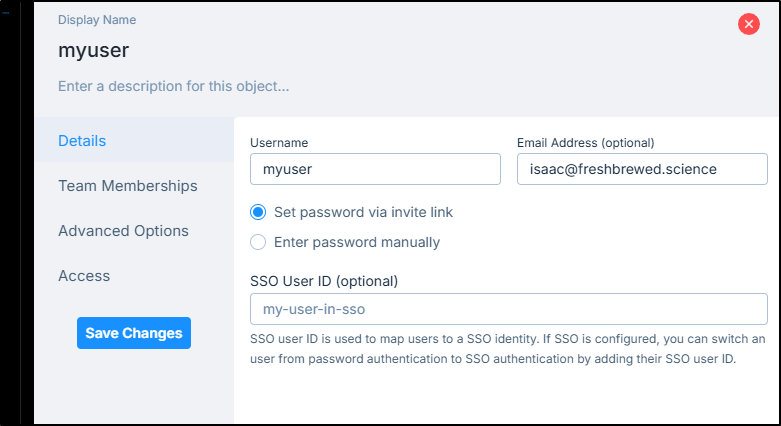Click the object description placeholder text

pos(173,86)
